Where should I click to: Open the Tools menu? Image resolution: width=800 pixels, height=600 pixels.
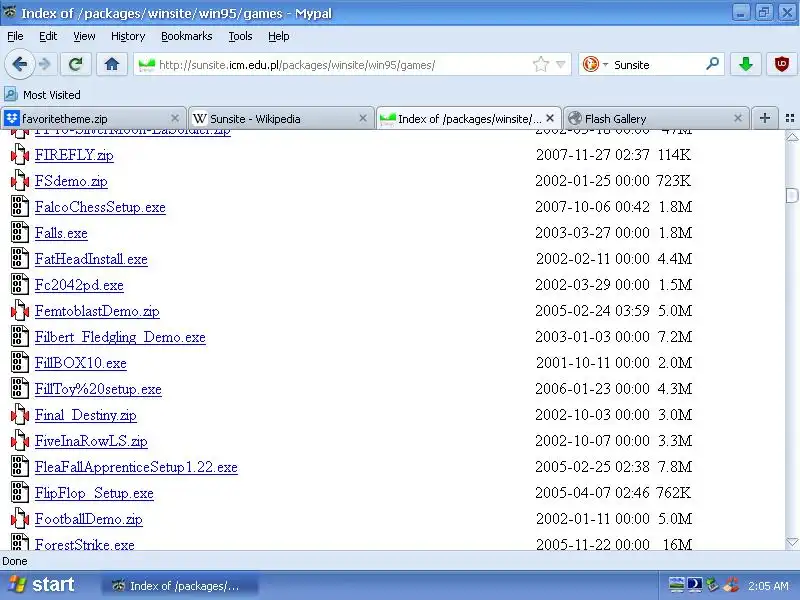pyautogui.click(x=240, y=36)
